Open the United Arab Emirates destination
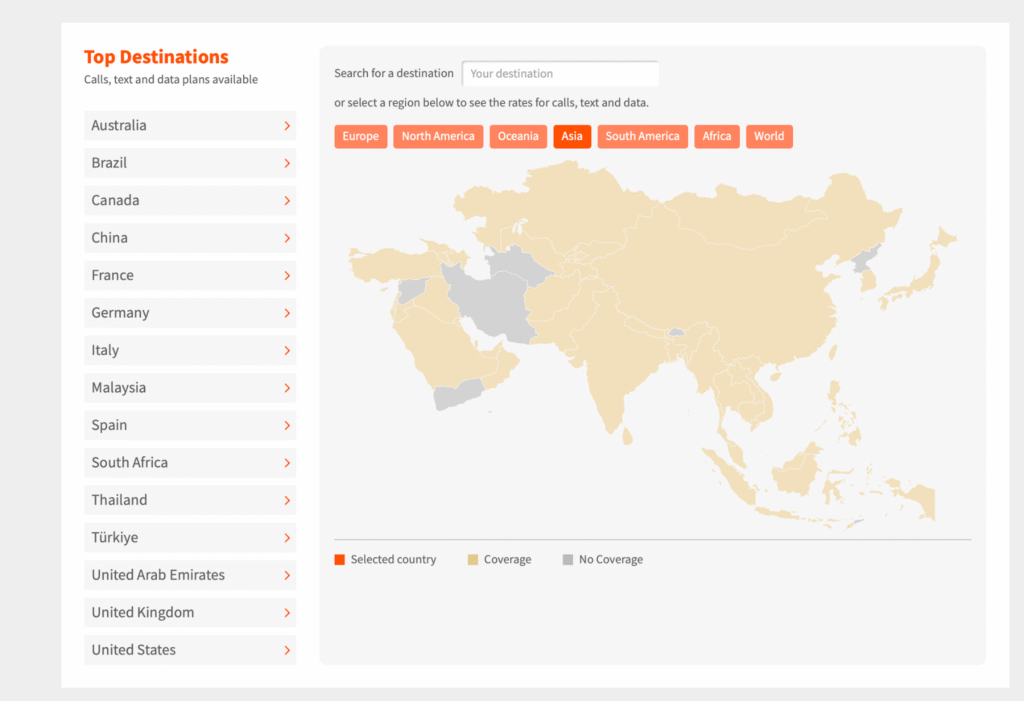This screenshot has width=1024, height=701. (x=189, y=575)
